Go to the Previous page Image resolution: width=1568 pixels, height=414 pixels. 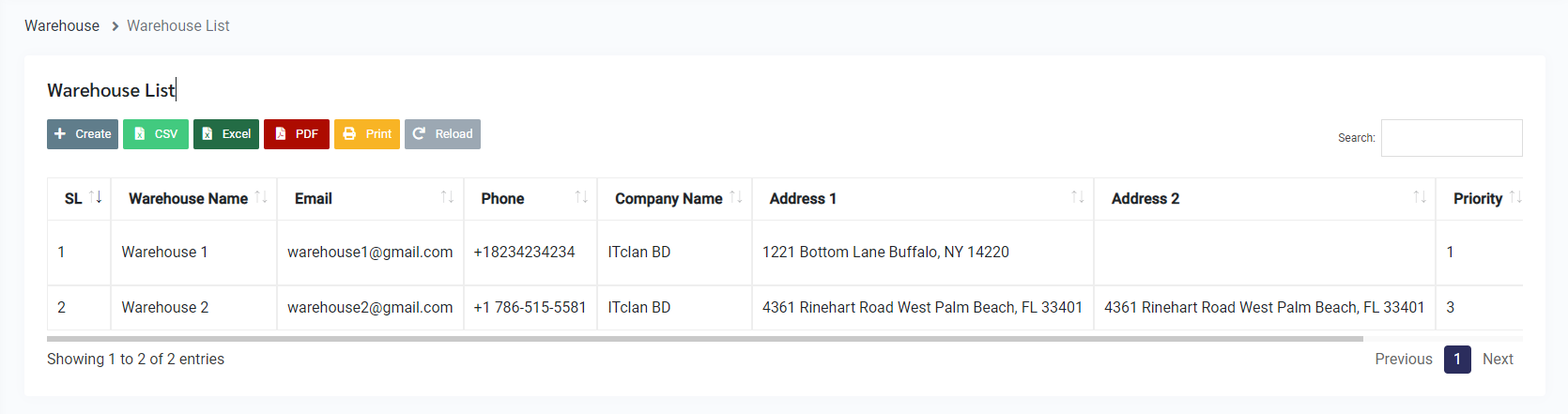pos(1404,360)
